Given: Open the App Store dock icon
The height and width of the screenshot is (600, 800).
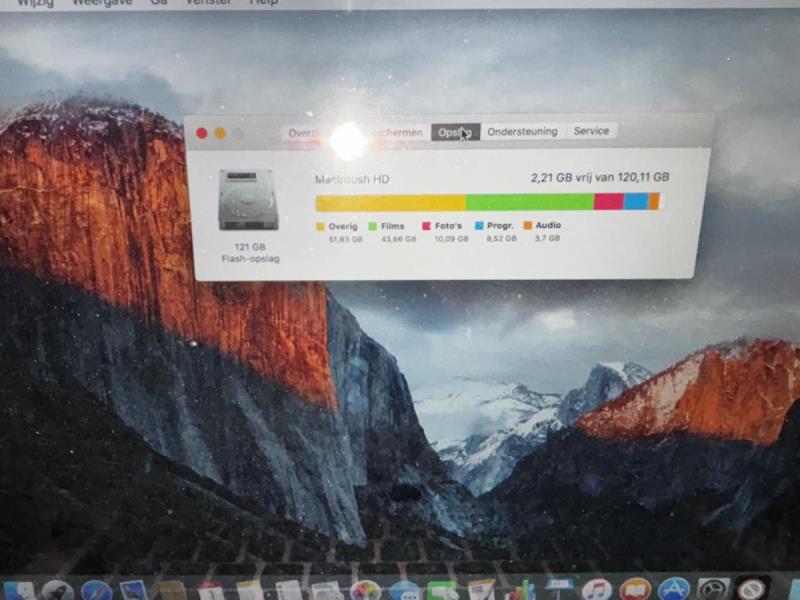Looking at the screenshot, I should point(673,590).
